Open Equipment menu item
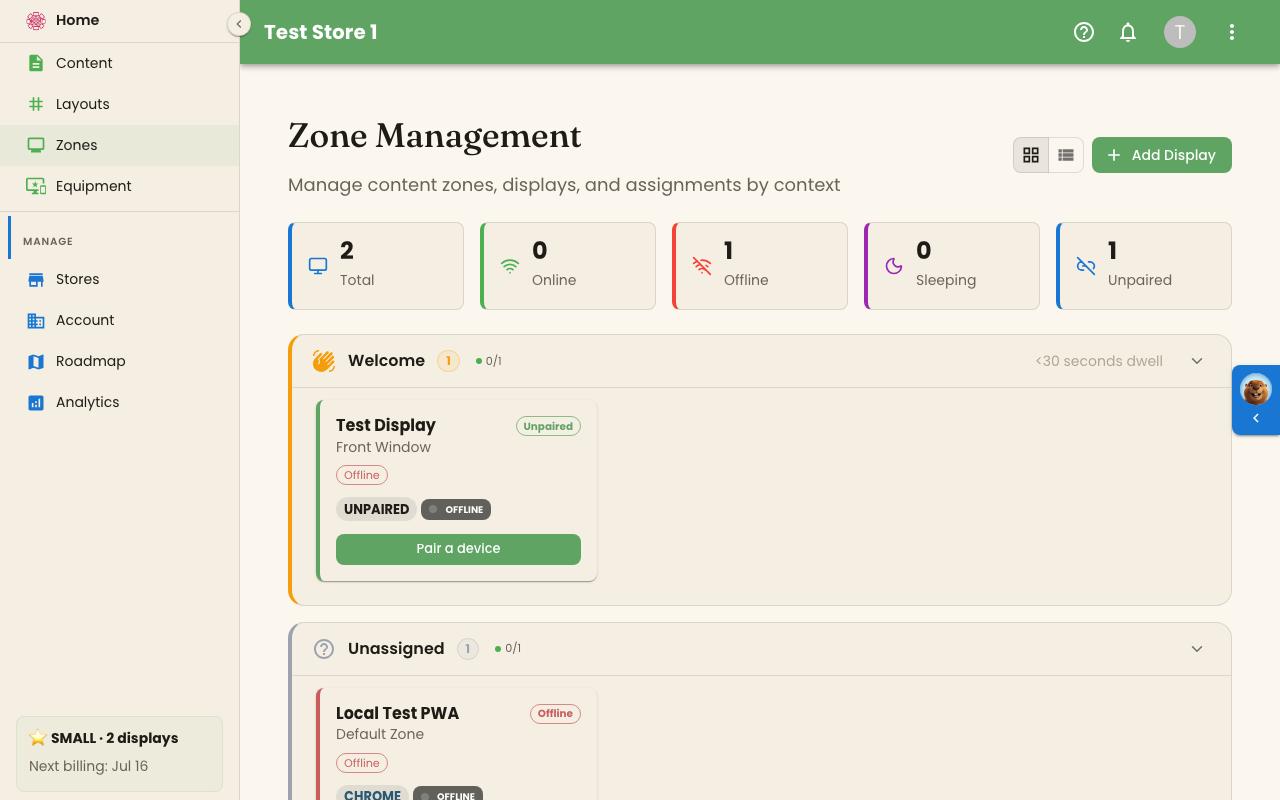The height and width of the screenshot is (800, 1280). tap(120, 186)
